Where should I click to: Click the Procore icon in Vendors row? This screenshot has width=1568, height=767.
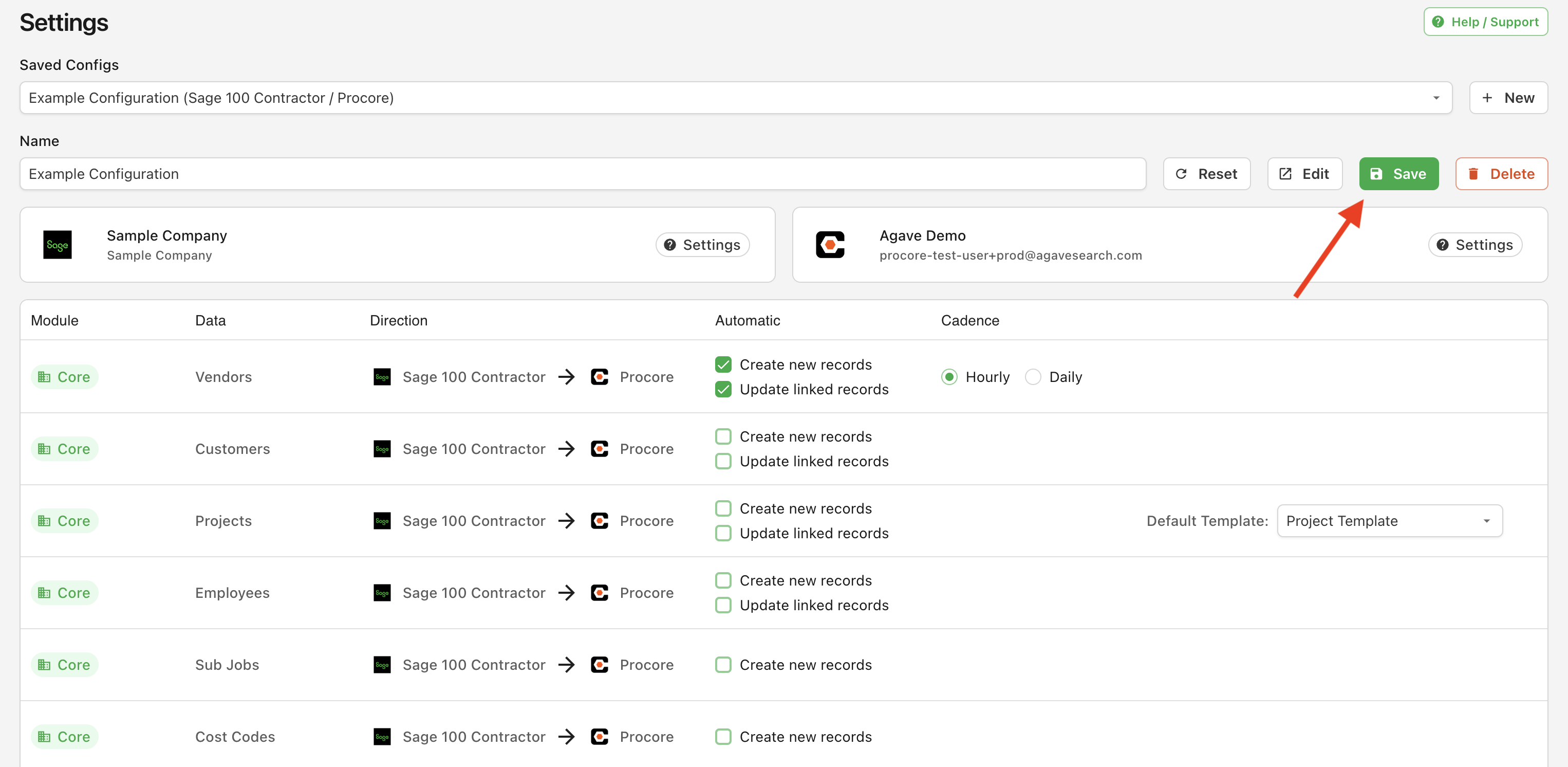pyautogui.click(x=599, y=376)
